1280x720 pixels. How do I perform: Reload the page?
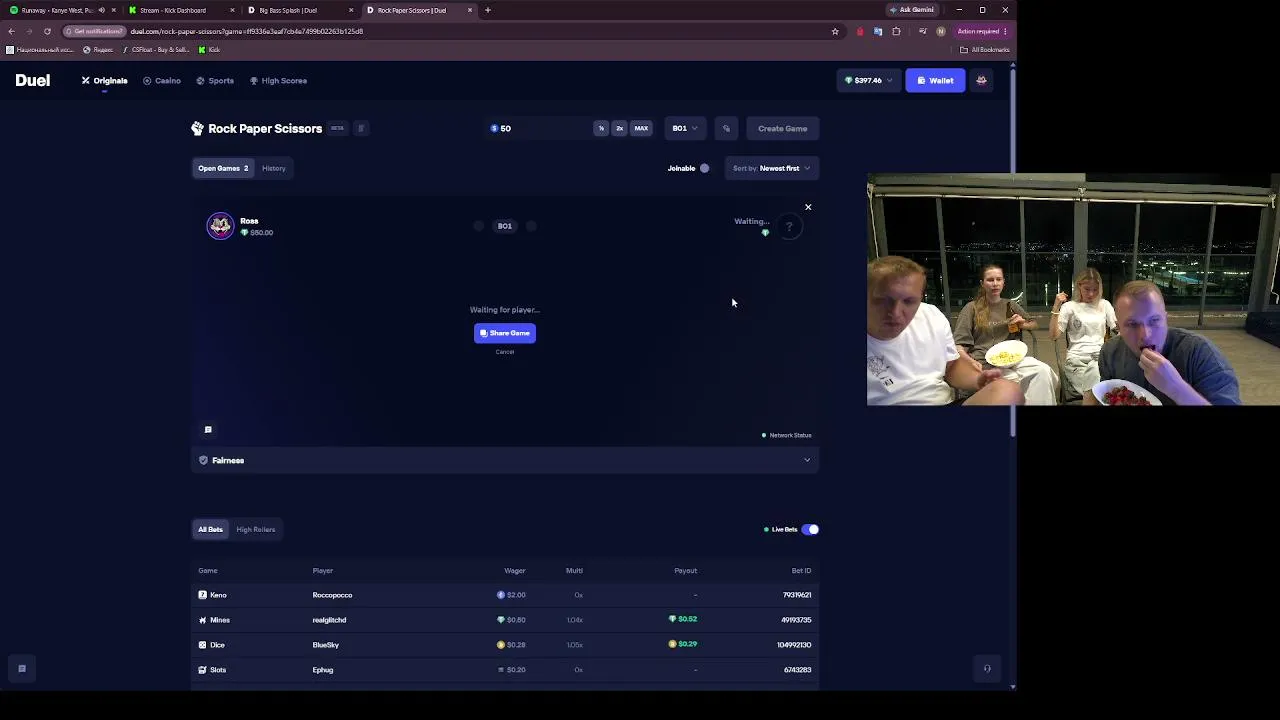click(x=47, y=31)
